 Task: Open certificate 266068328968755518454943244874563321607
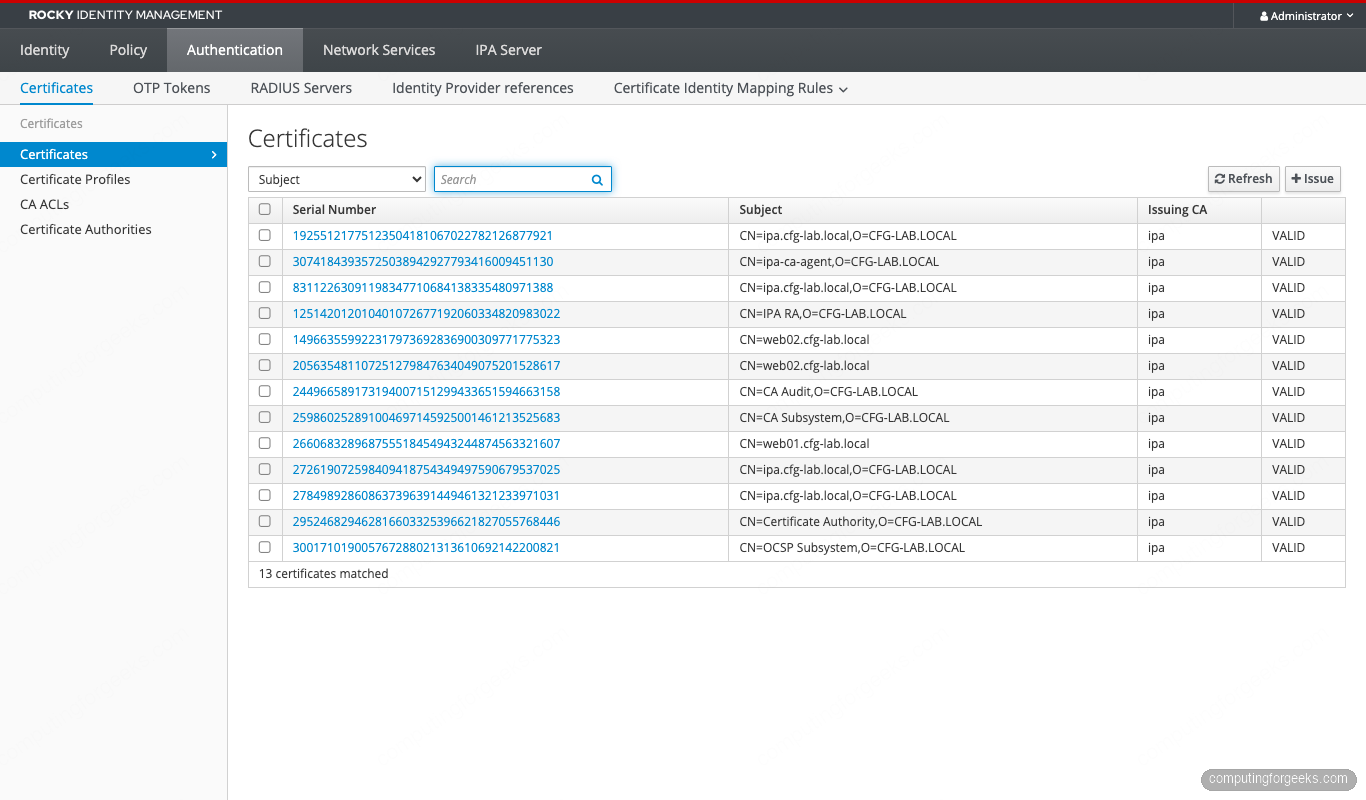click(426, 444)
